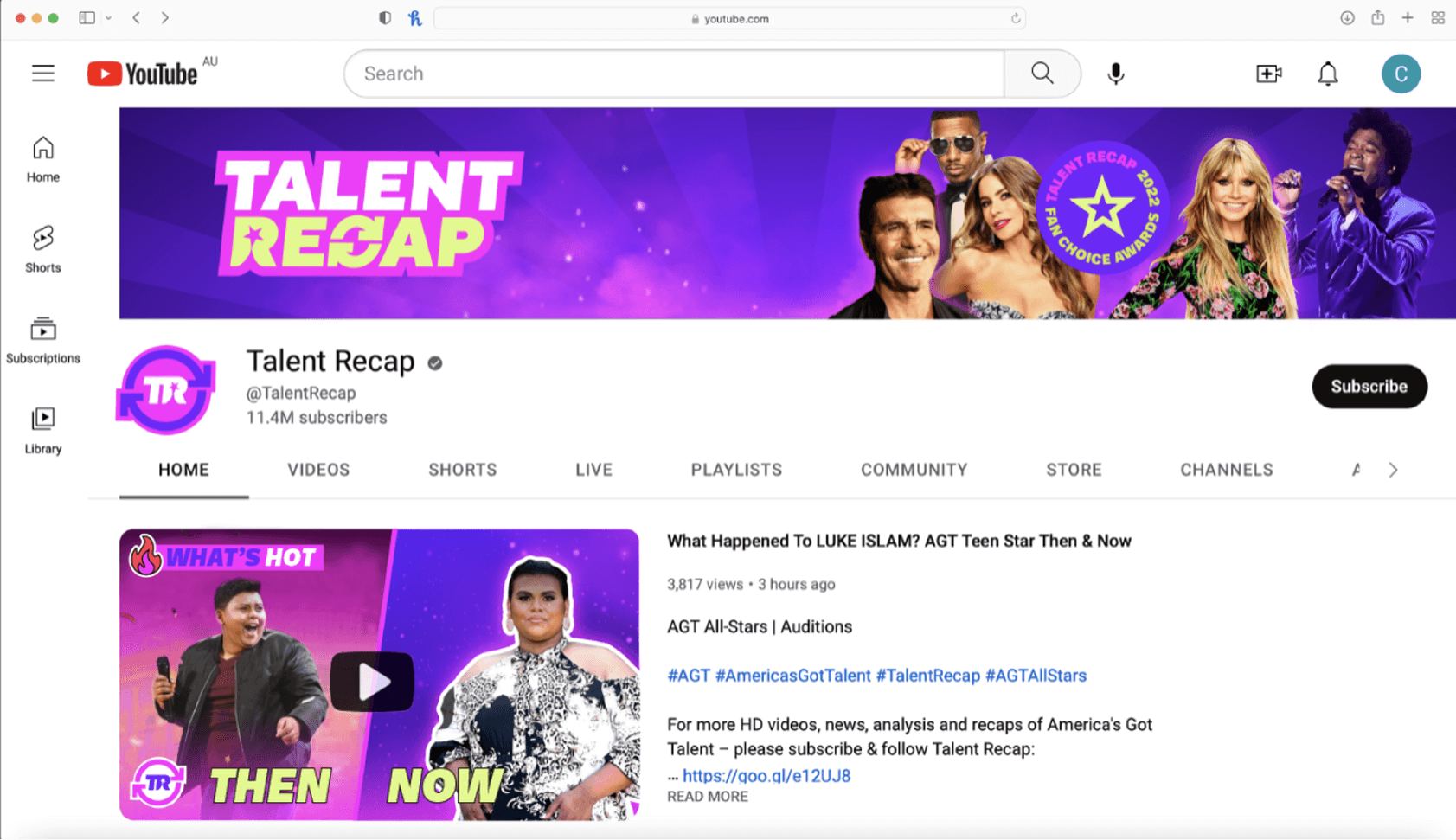Play the featured Luke Islam video
This screenshot has width=1456, height=840.
(372, 681)
